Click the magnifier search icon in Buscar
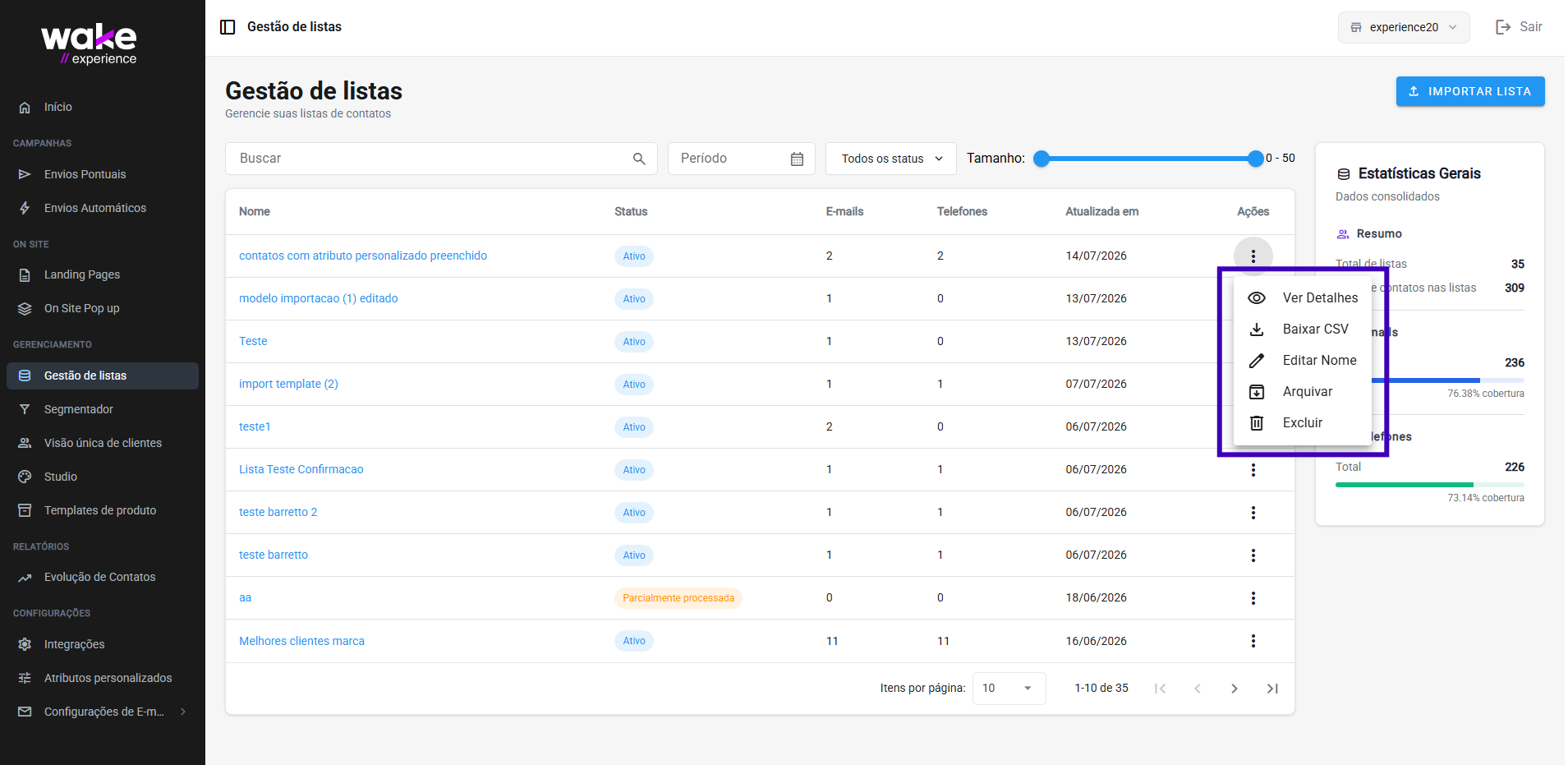 coord(639,159)
